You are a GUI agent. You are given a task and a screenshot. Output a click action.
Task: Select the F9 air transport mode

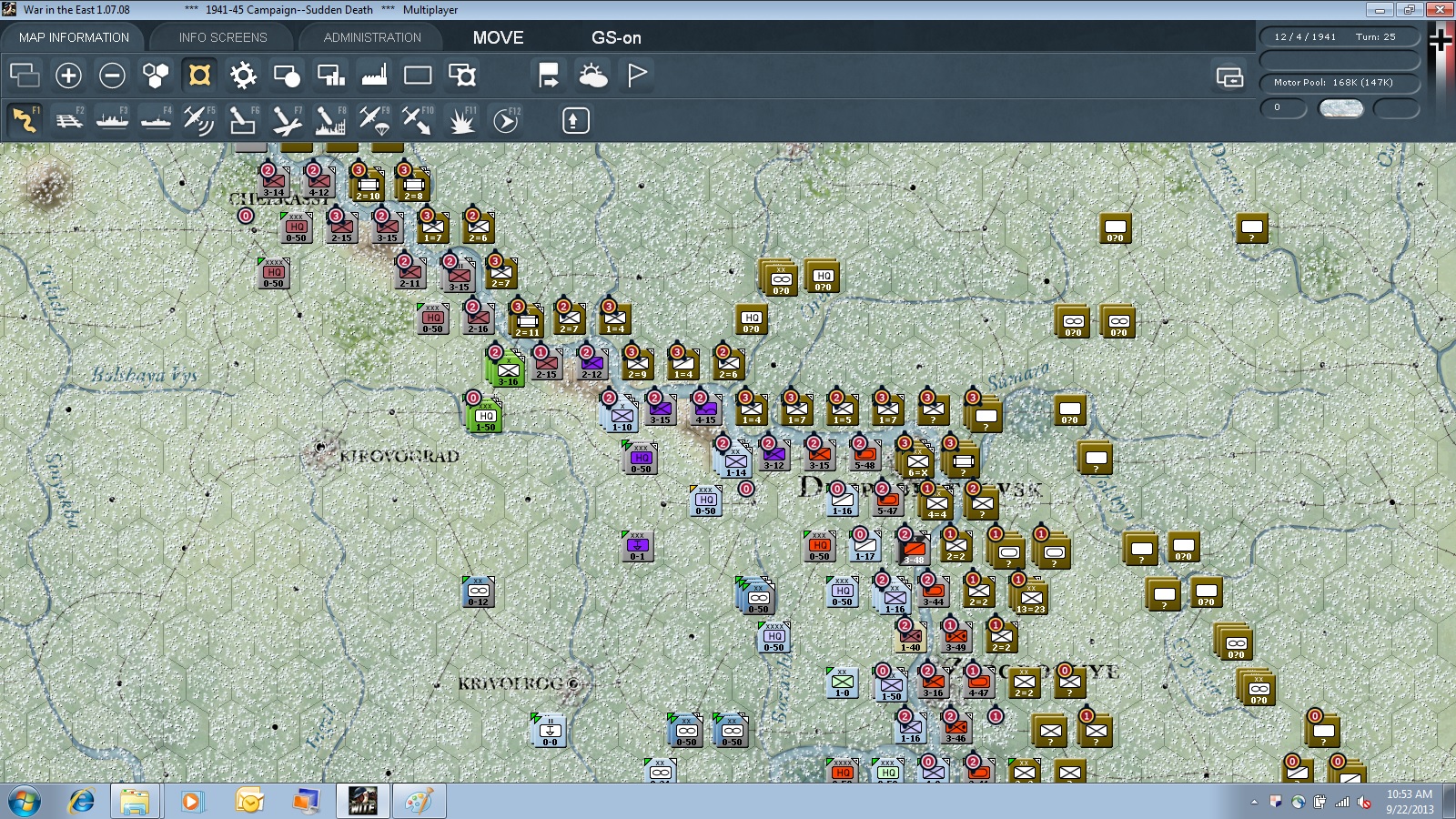point(373,120)
